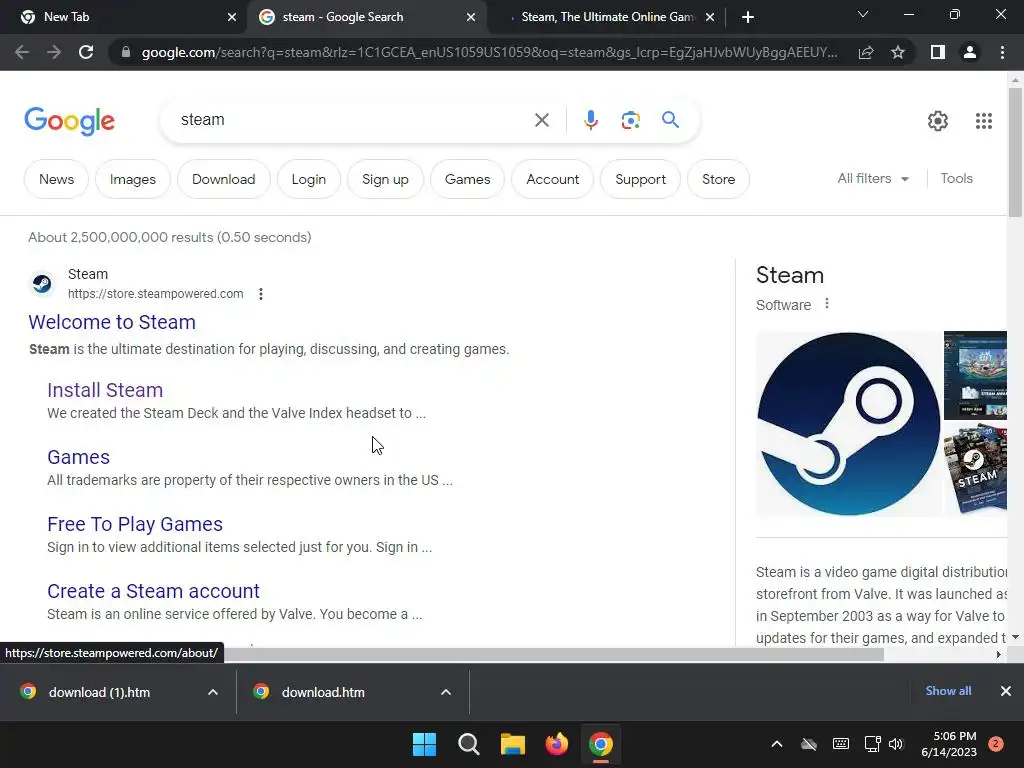Click into the search text field
This screenshot has width=1024, height=768.
tap(353, 120)
